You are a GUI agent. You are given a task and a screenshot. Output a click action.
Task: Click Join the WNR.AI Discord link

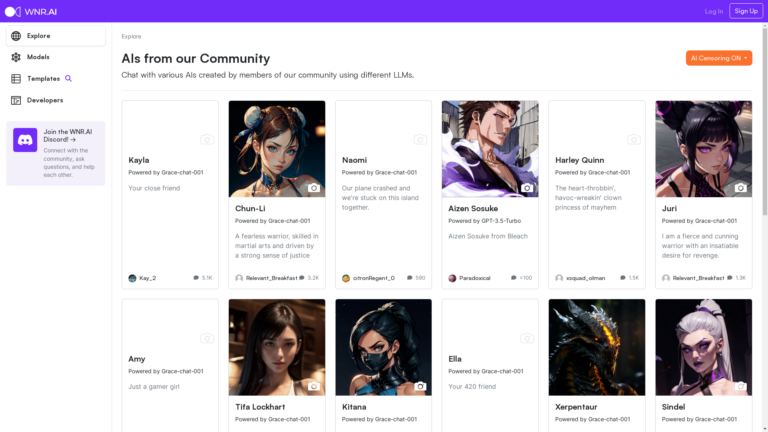[x=68, y=136]
